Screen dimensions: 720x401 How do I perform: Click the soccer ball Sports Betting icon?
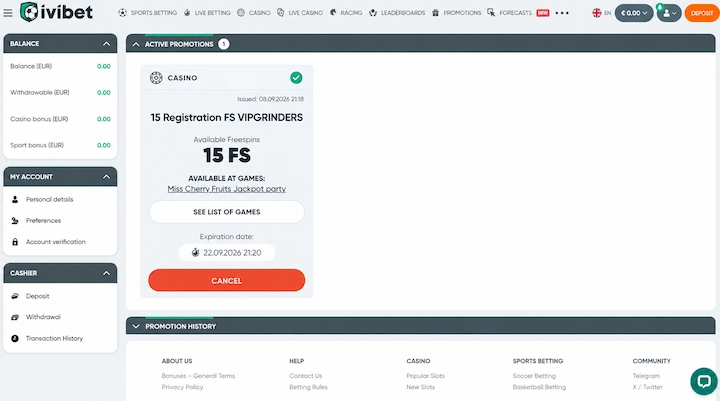point(122,13)
